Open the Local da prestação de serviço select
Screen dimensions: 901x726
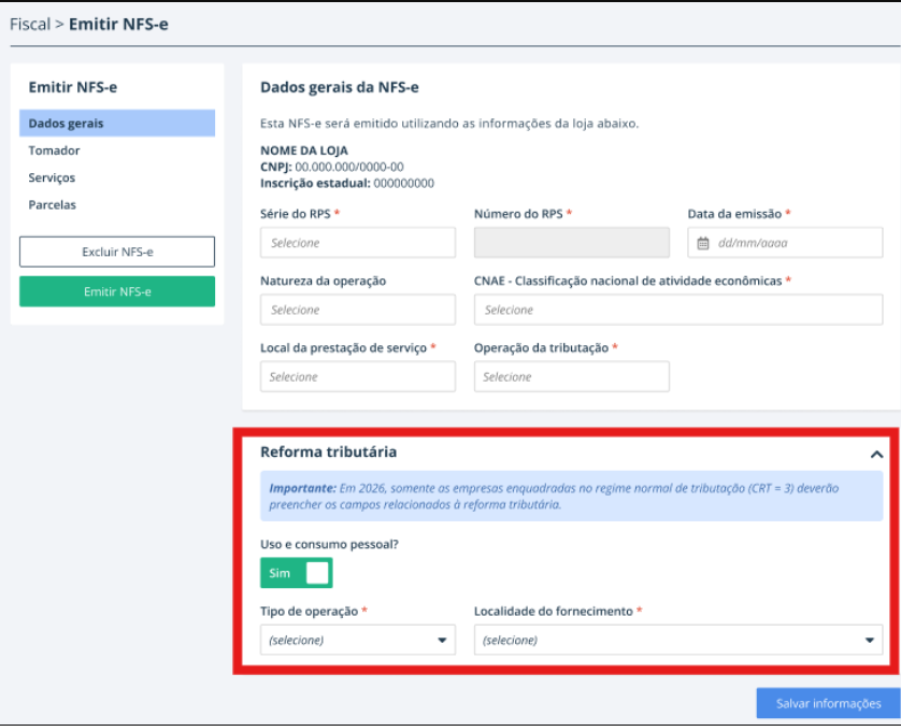coord(358,377)
